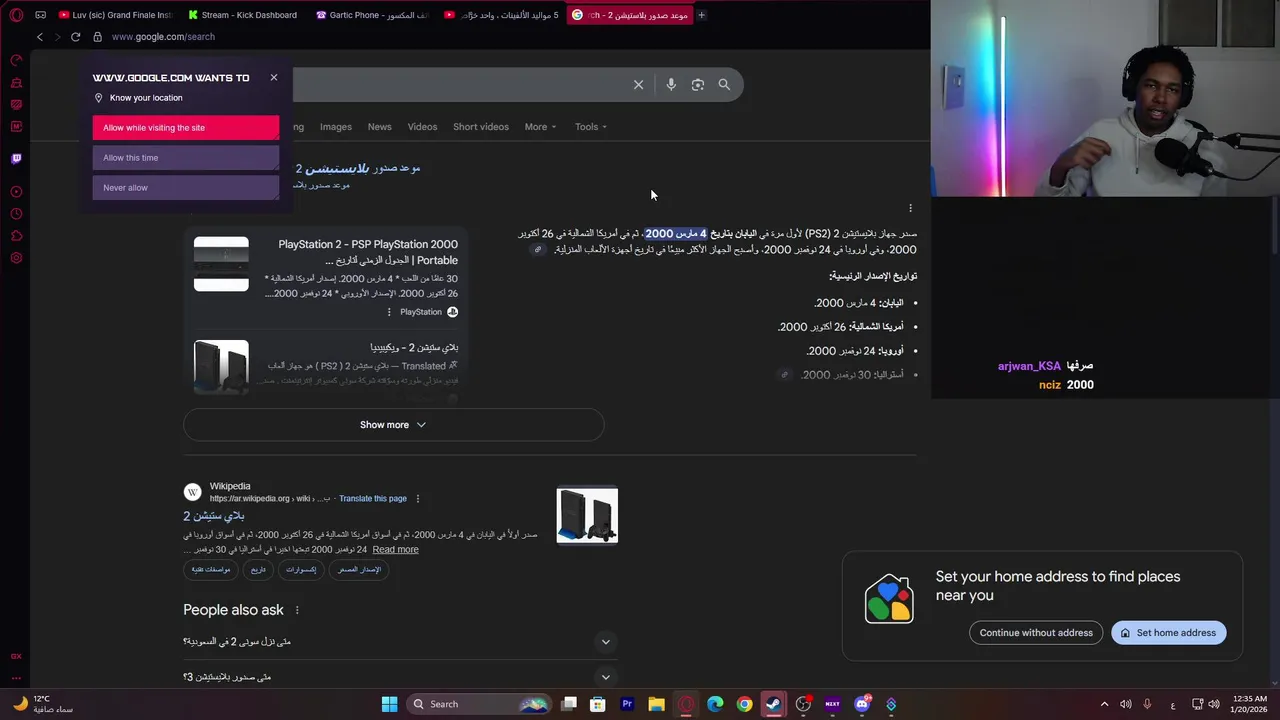The image size is (1280, 720).
Task: Open Extensions cube icon in sidebar
Action: (x=16, y=236)
